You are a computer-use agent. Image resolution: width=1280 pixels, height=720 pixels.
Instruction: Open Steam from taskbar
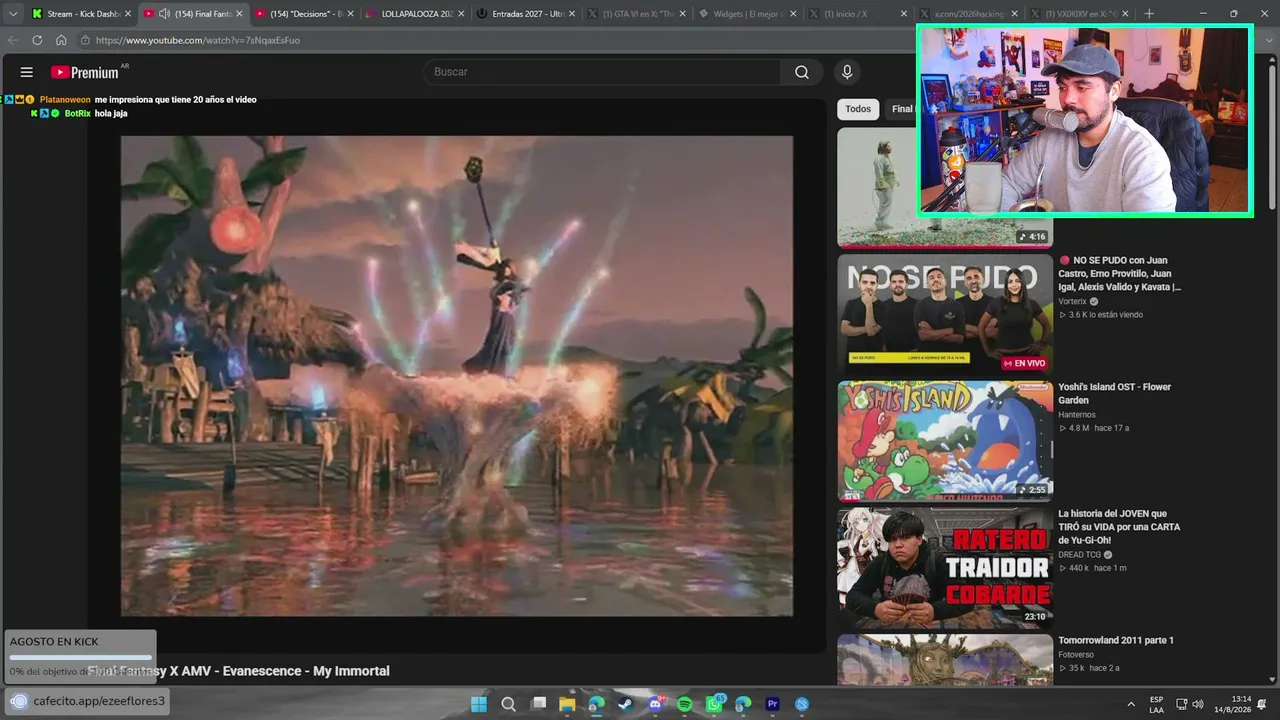tap(626, 704)
